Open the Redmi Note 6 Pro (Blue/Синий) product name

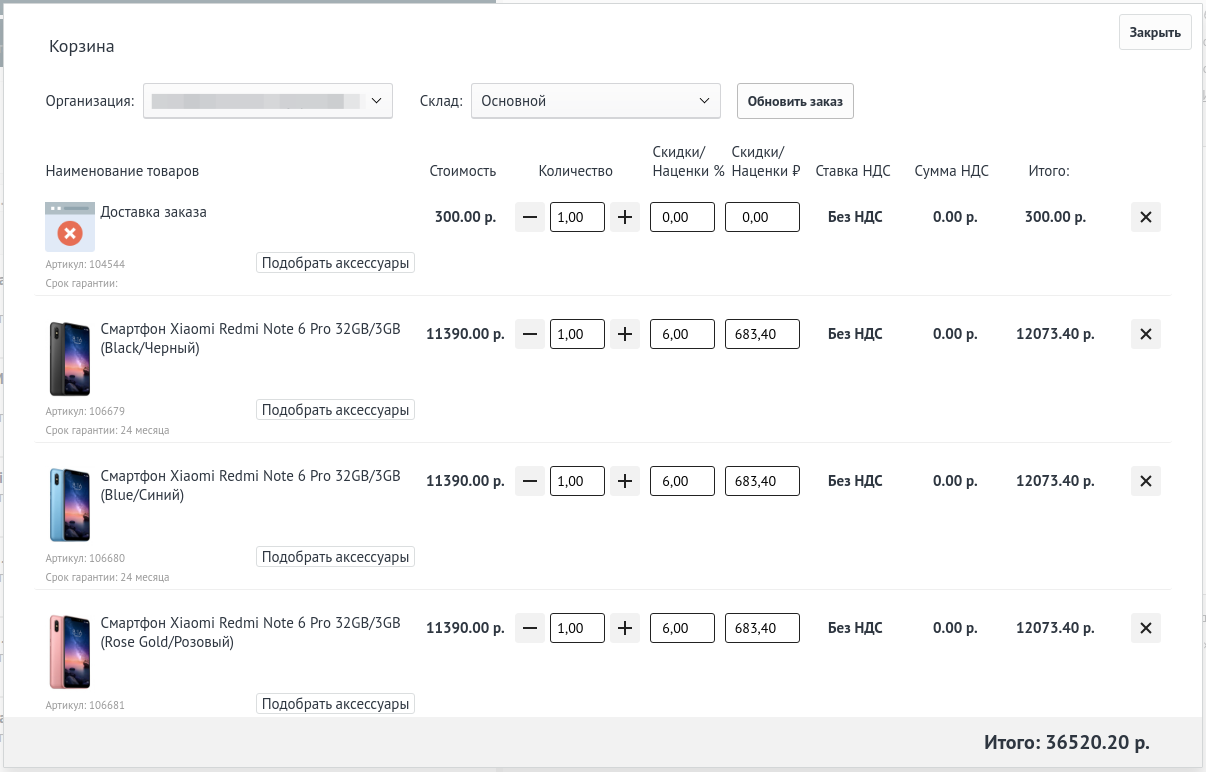pos(250,486)
